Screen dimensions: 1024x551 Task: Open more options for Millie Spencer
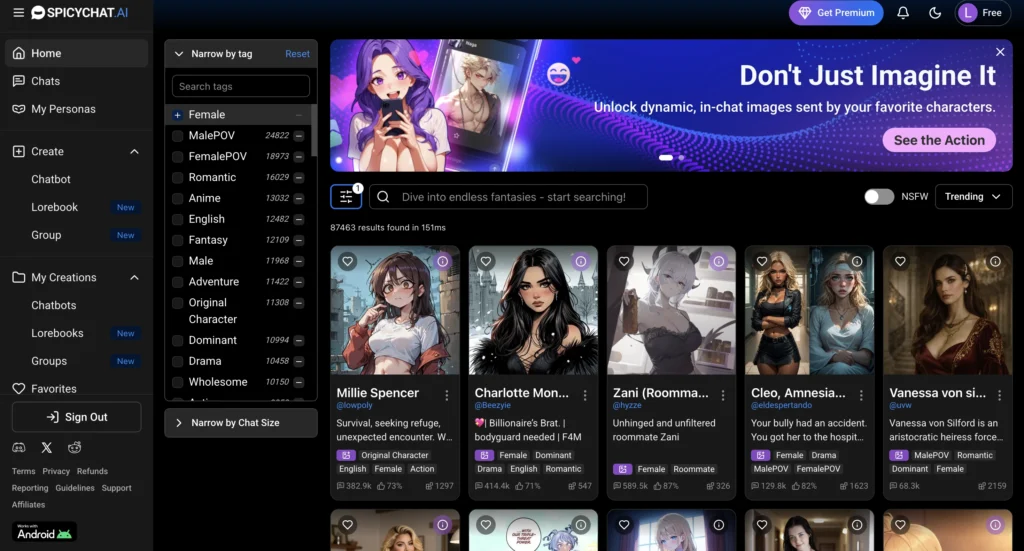pos(447,395)
